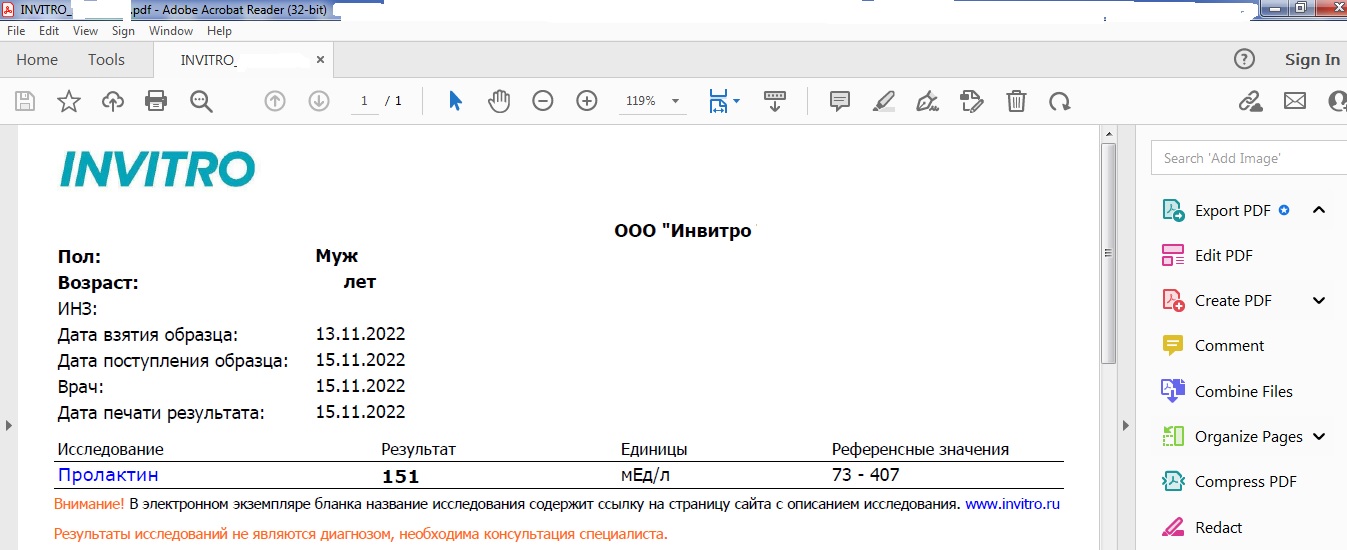Click the Print file icon
Viewport: 1347px width, 550px height.
[156, 101]
